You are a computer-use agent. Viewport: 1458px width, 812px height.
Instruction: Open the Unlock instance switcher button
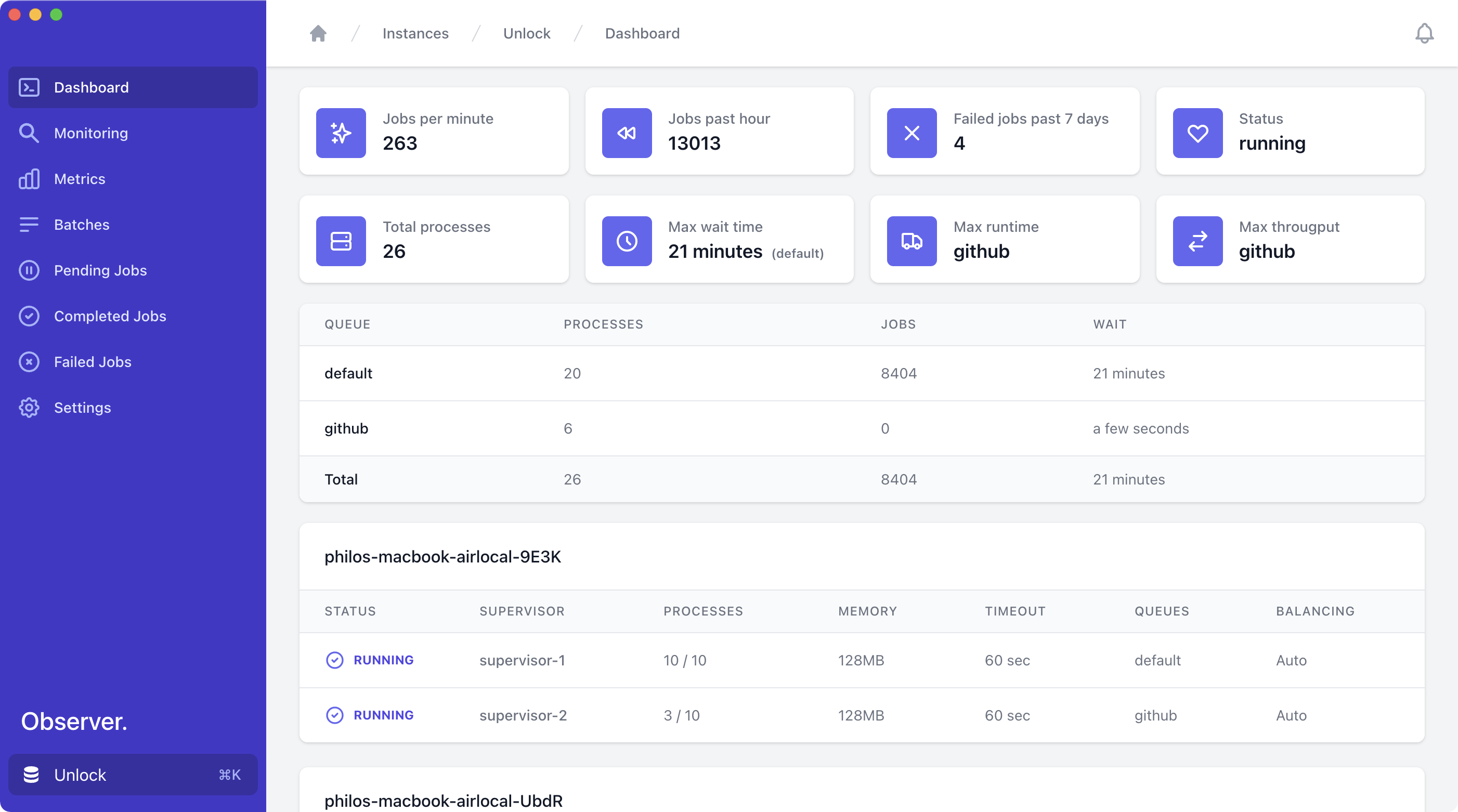pyautogui.click(x=133, y=775)
